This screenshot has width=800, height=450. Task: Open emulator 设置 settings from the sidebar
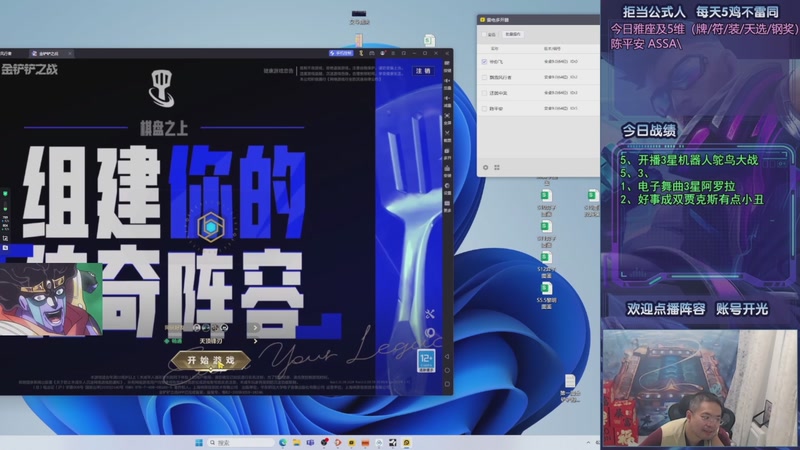coord(447,188)
